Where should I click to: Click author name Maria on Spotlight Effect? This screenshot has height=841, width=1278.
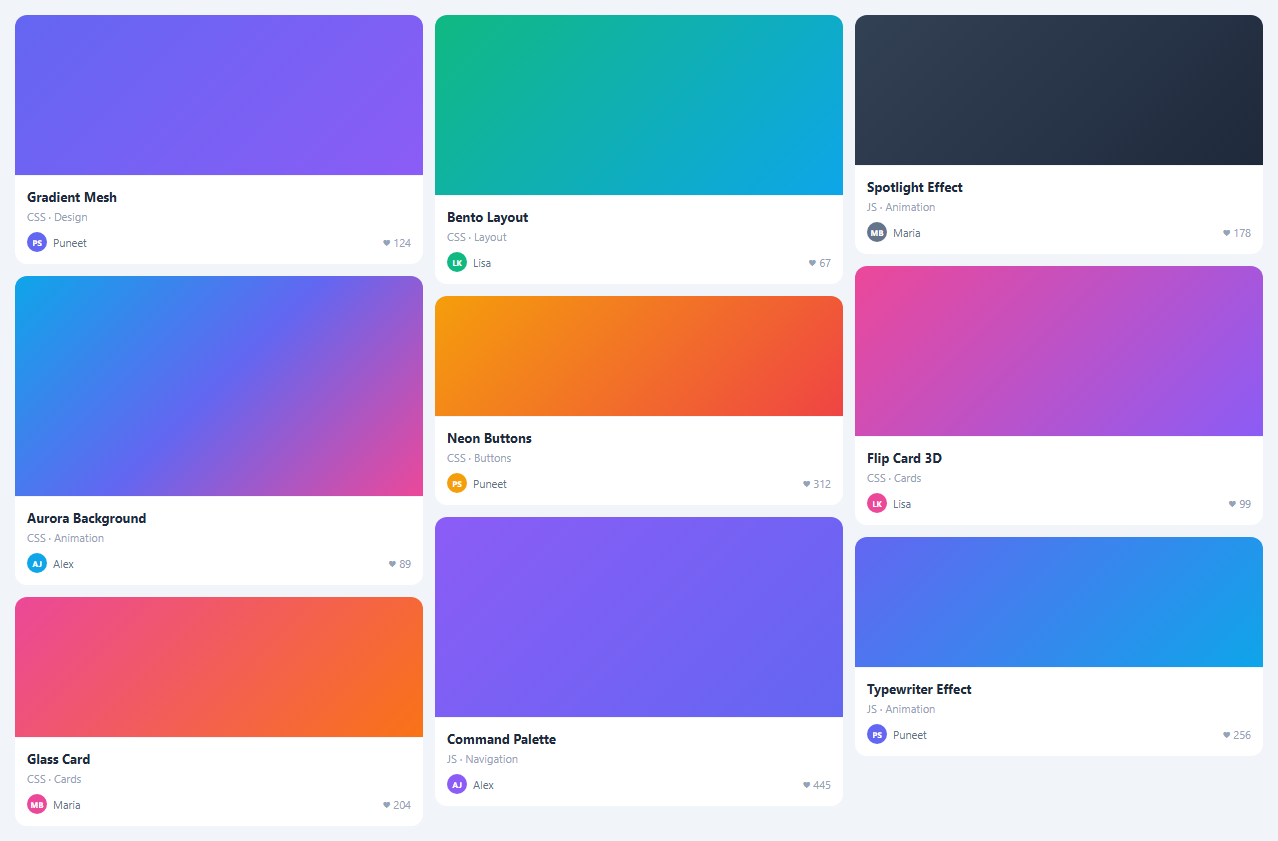click(907, 233)
